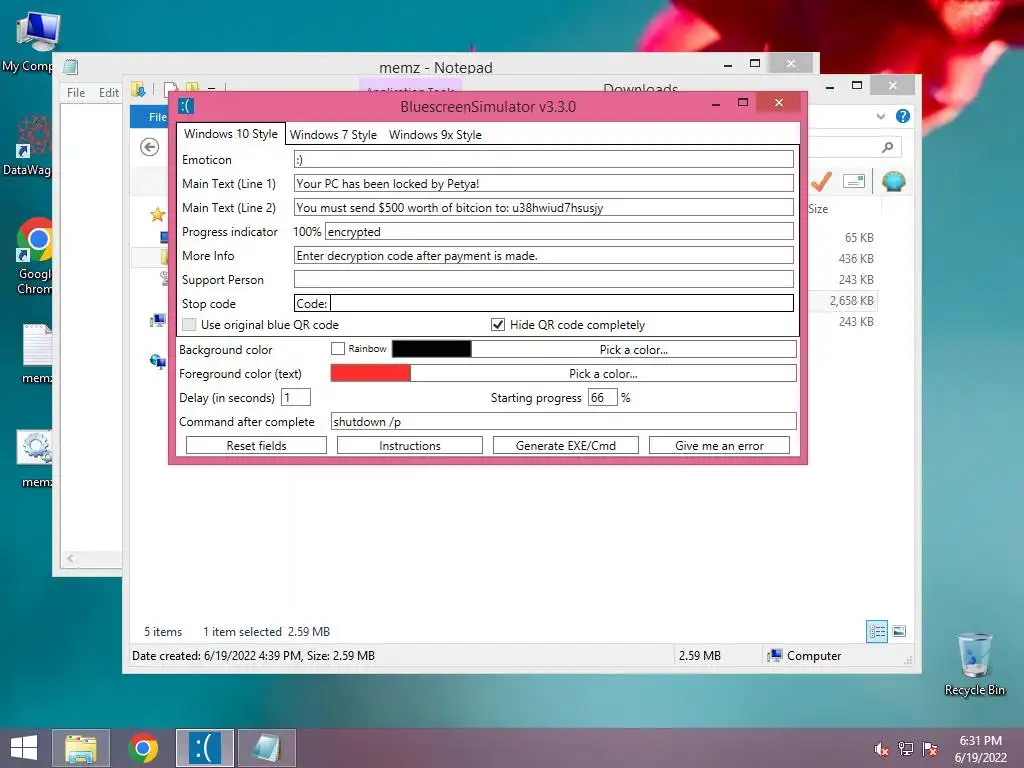
Task: Switch to details view icon in explorer
Action: coord(876,631)
